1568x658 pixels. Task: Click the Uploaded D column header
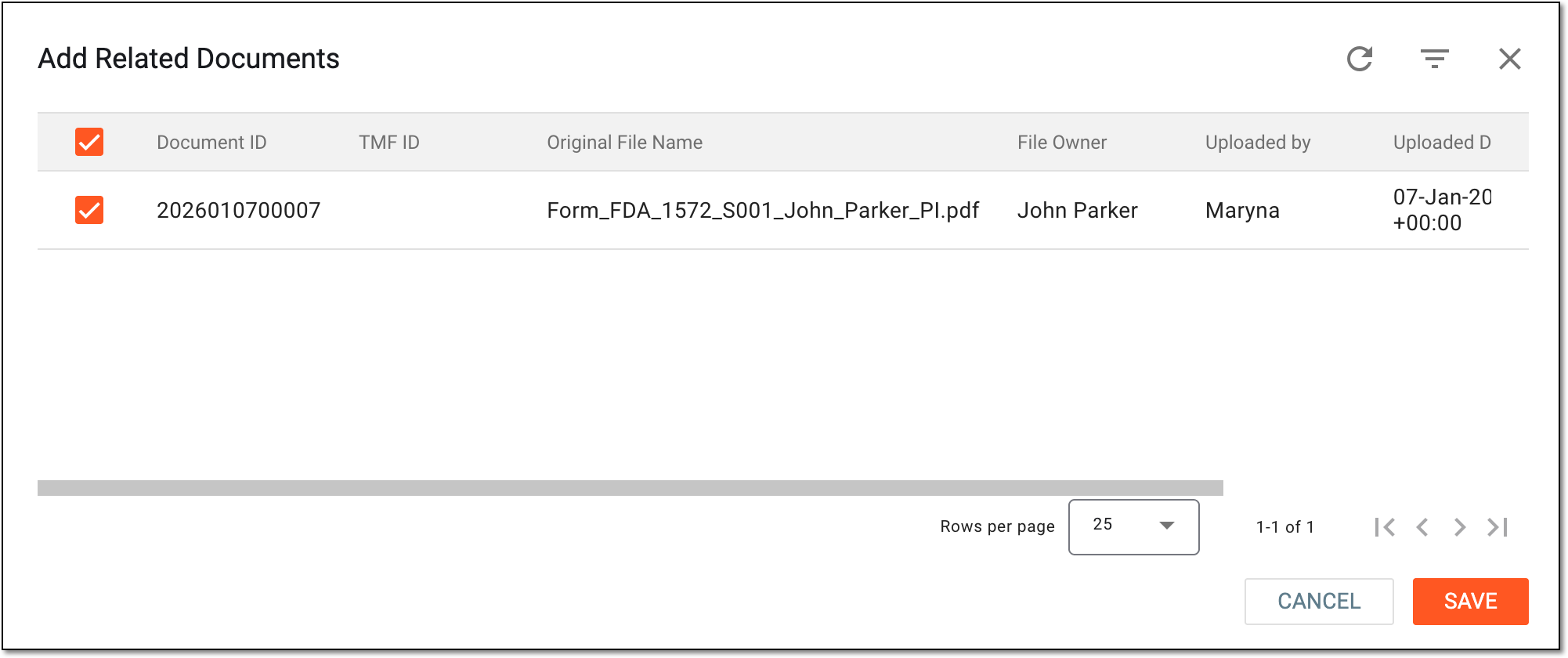[1442, 143]
